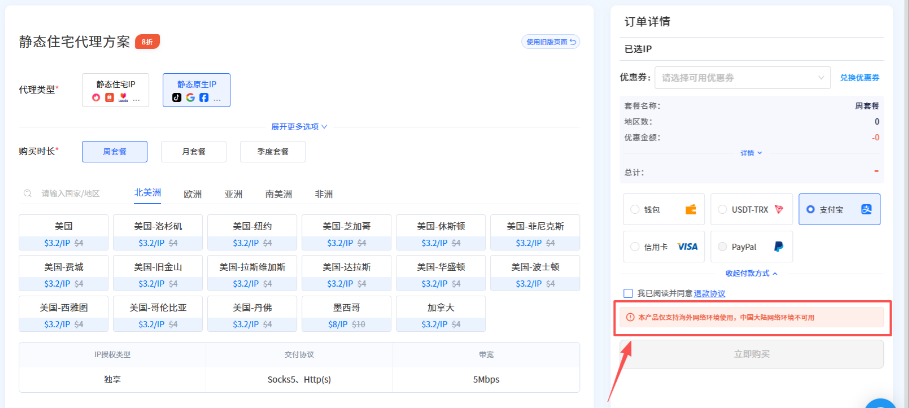This screenshot has height=408, width=909.
Task: Select the 静态住宅IP proxy type label
Action: pos(115,85)
